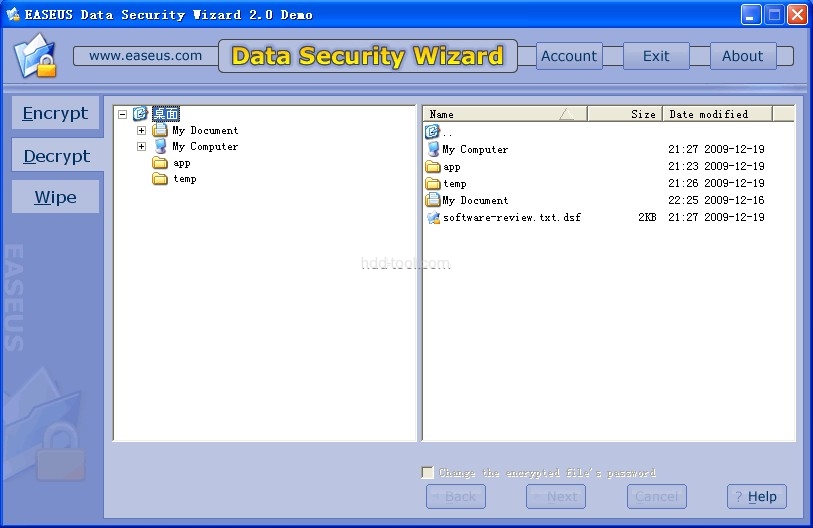Image resolution: width=813 pixels, height=528 pixels.
Task: Click My Document folder icon in tree
Action: pyautogui.click(x=160, y=130)
